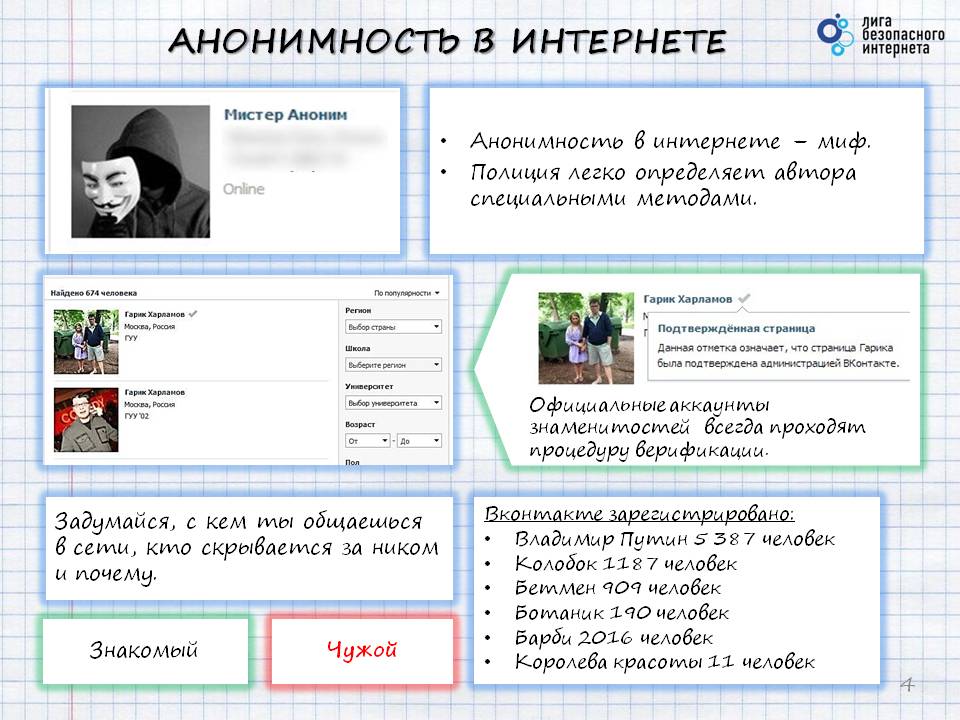
Task: Click the Подтверждённая страница tooltip title
Action: tap(736, 329)
